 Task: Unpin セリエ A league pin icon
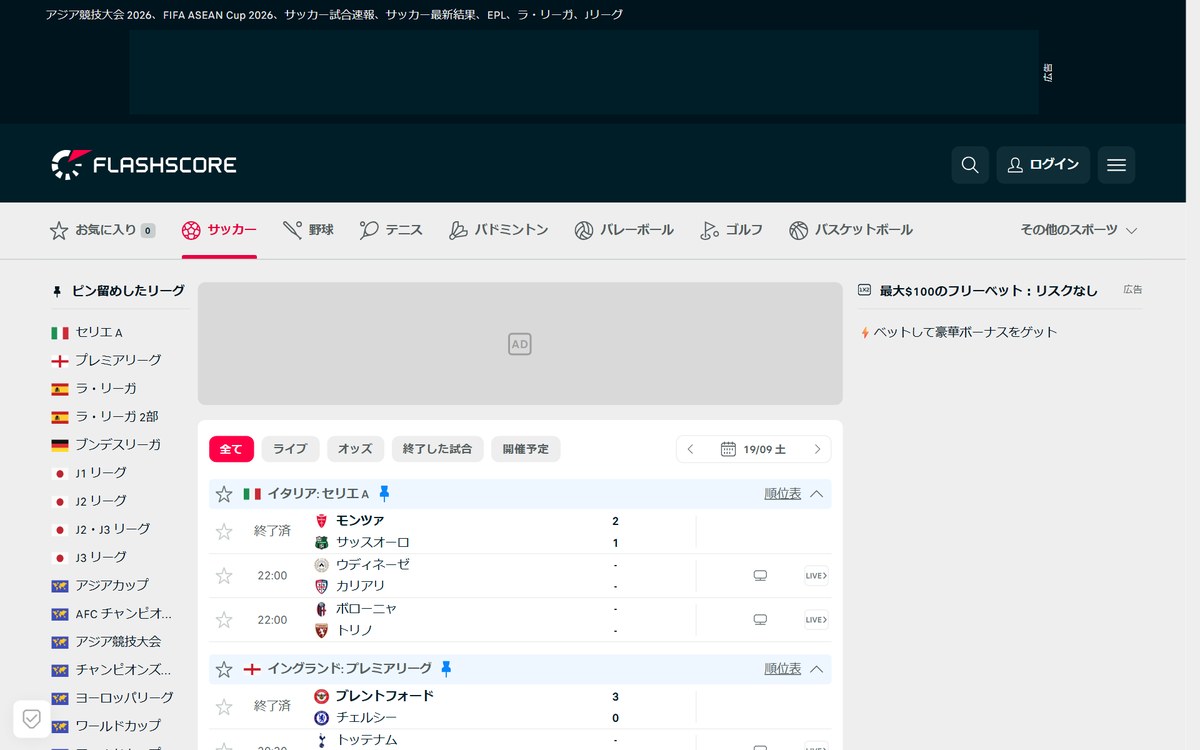click(384, 494)
